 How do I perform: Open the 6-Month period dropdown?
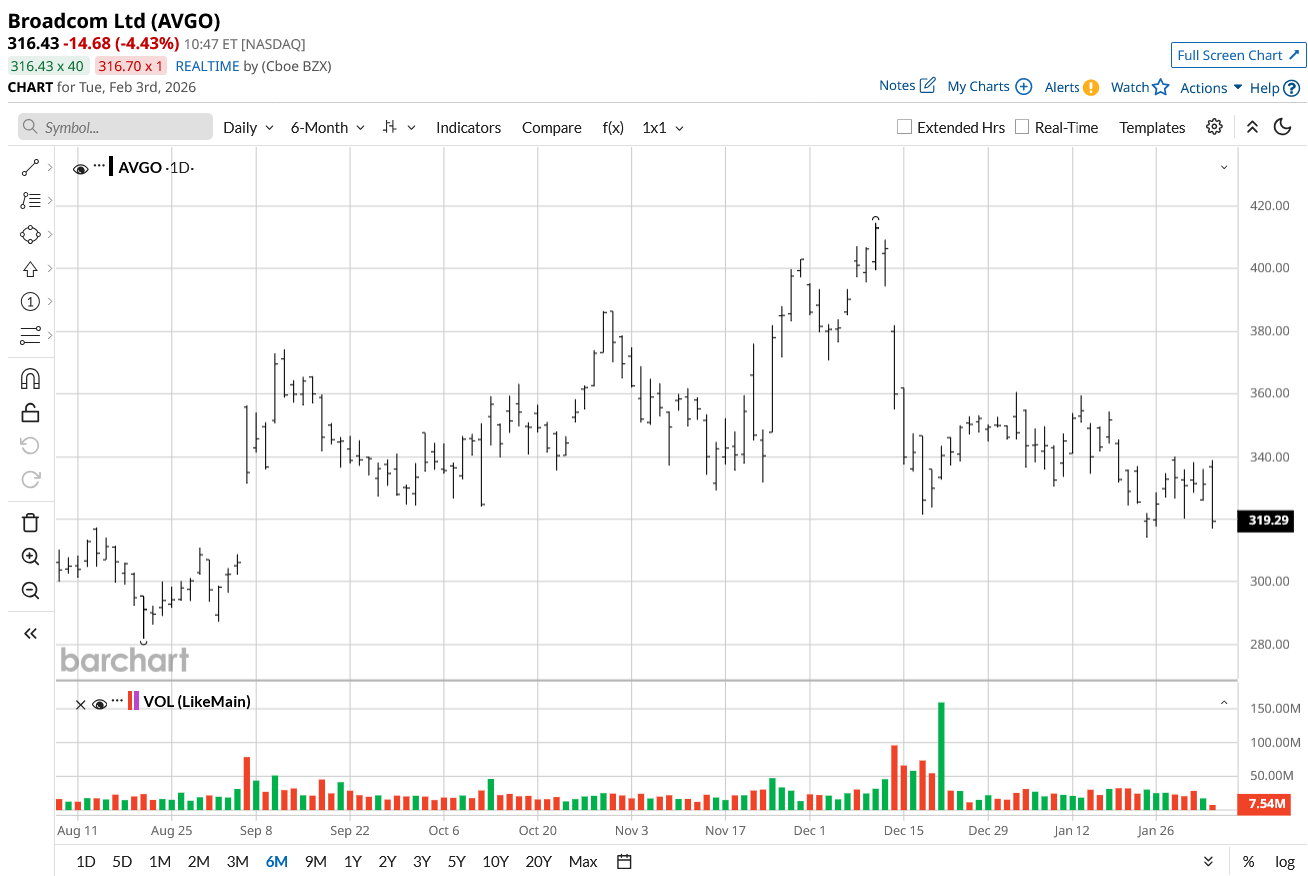[328, 127]
